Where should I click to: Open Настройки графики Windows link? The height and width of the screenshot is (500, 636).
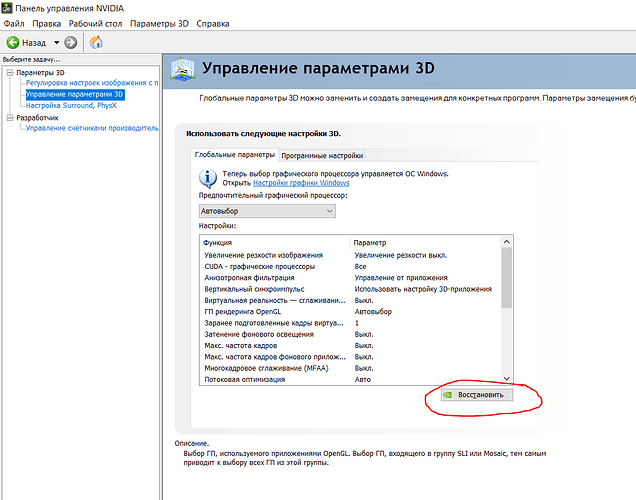tap(301, 183)
